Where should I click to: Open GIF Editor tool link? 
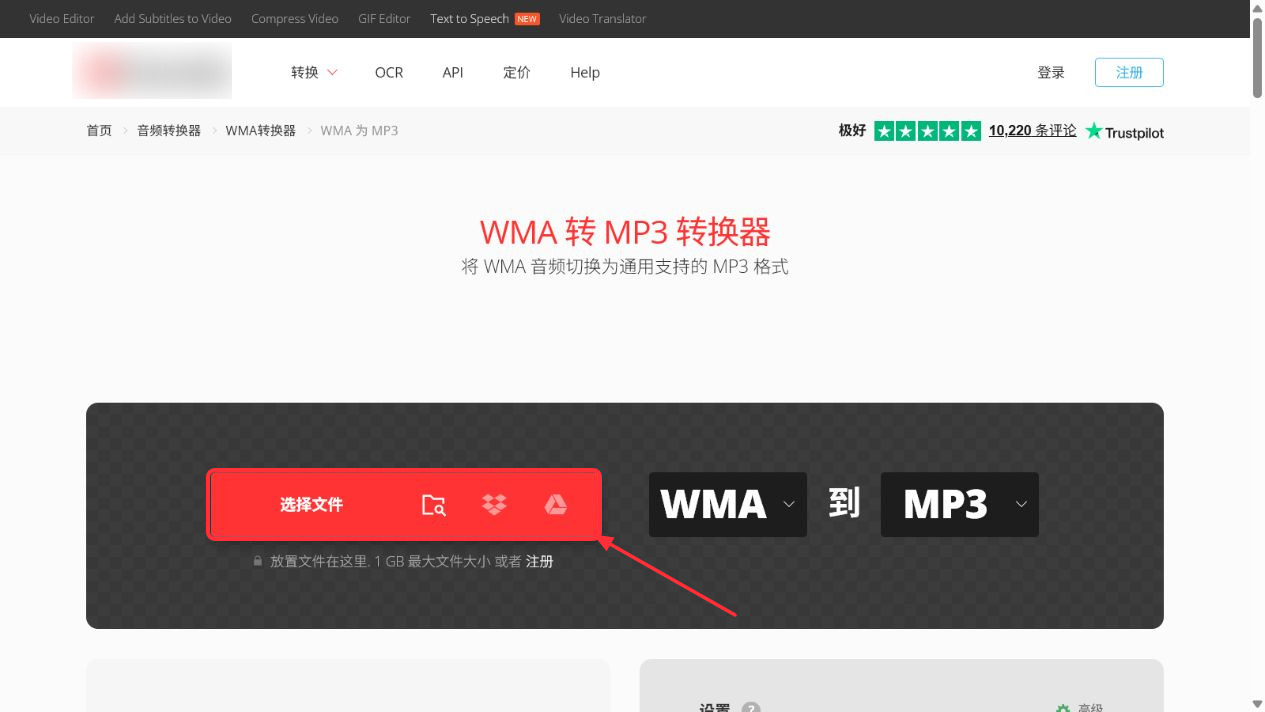(x=385, y=19)
